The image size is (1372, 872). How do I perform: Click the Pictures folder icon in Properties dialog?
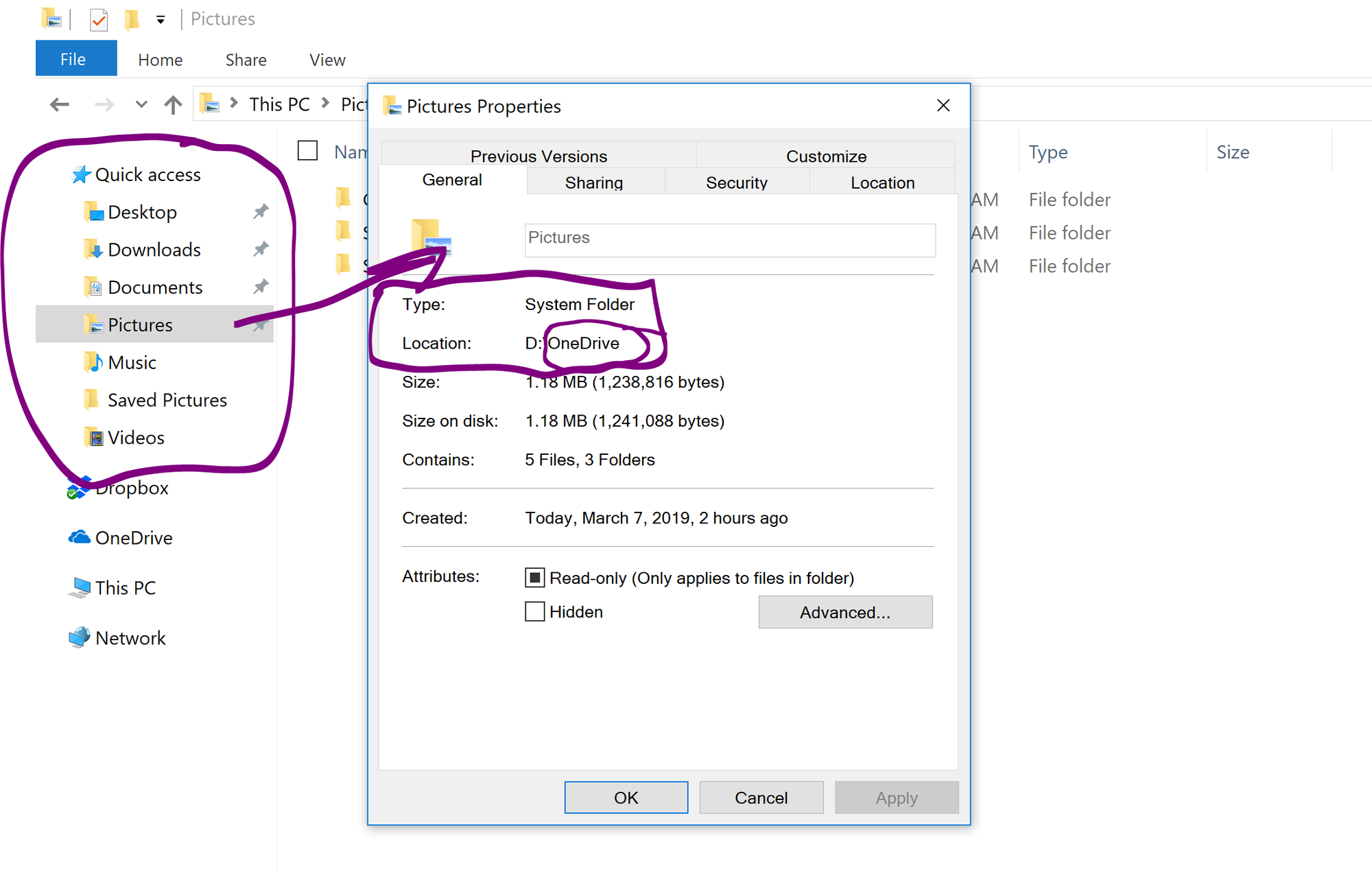431,237
